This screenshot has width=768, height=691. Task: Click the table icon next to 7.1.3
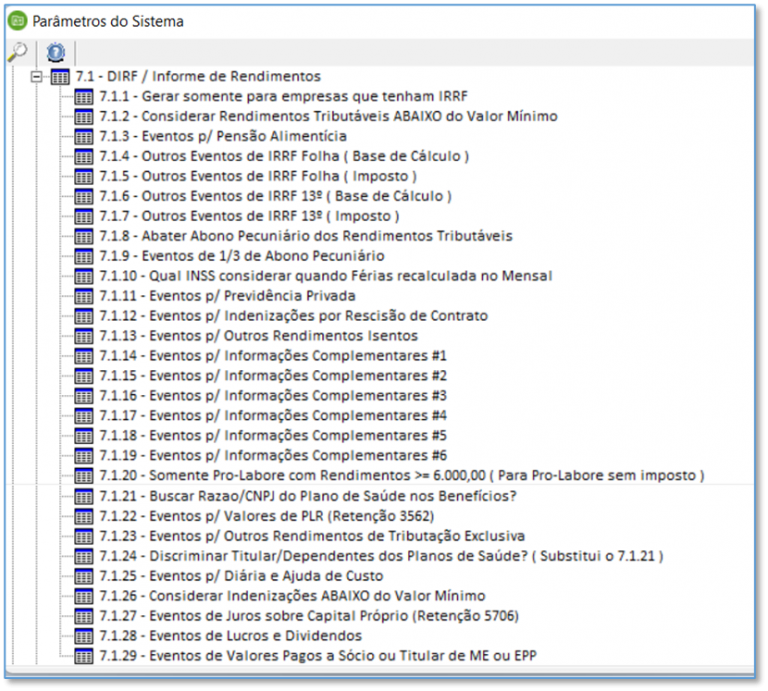click(85, 137)
